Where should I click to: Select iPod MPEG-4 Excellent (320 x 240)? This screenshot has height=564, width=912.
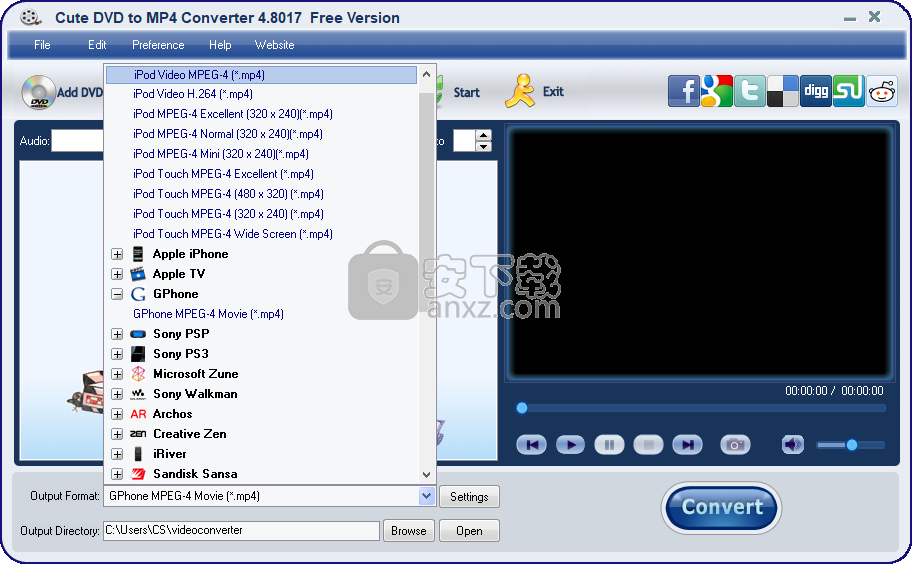tap(233, 114)
